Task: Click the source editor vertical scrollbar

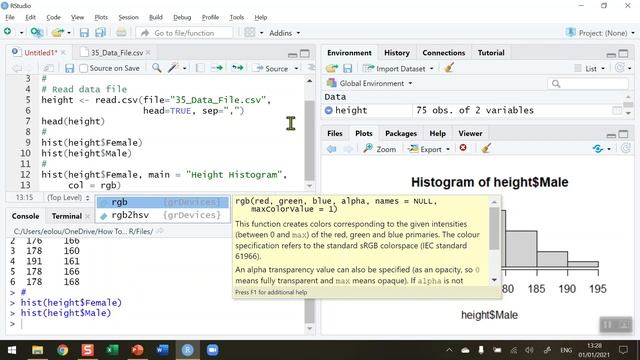Action: click(309, 139)
